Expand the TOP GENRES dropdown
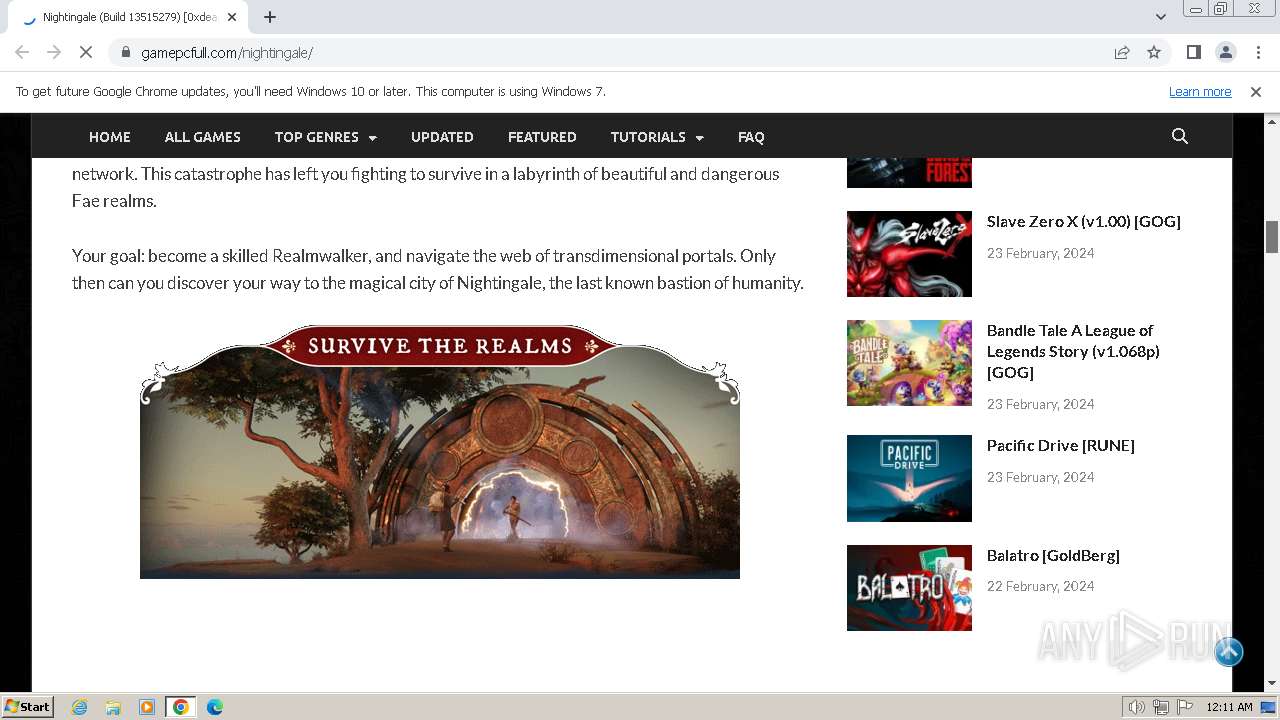The height and width of the screenshot is (720, 1280). (326, 137)
